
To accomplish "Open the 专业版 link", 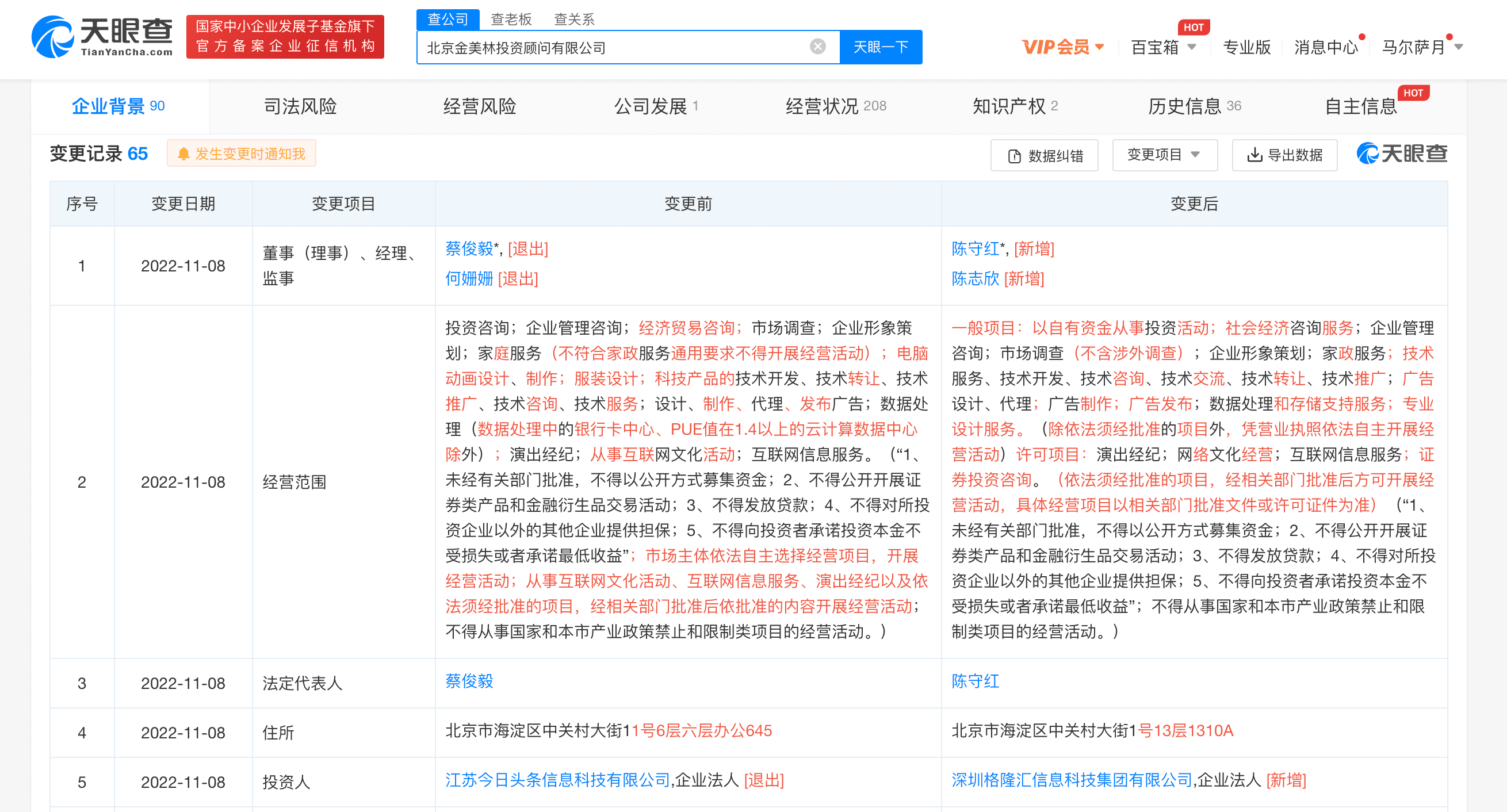I will (x=1246, y=47).
